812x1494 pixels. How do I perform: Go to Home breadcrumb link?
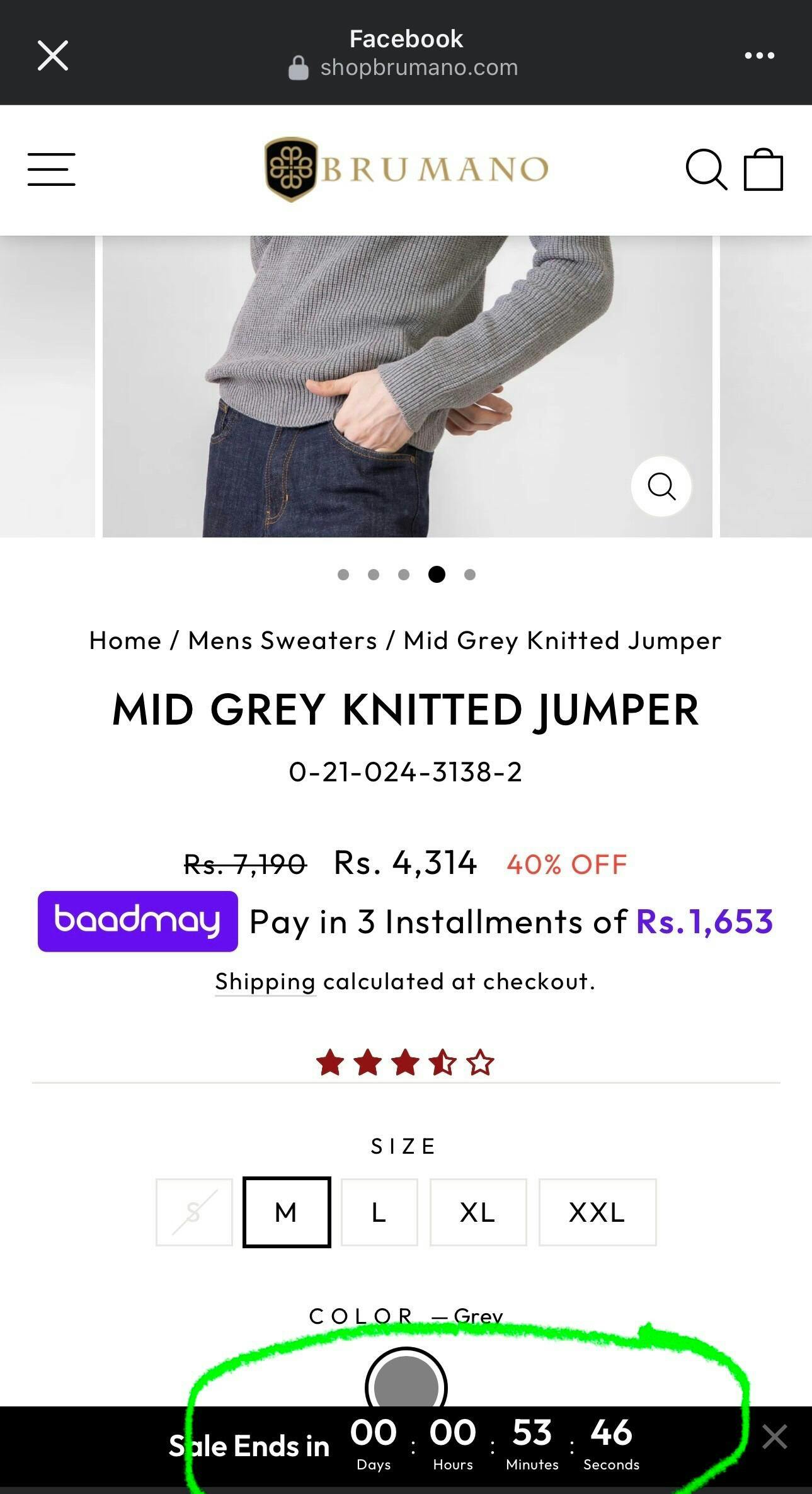tap(125, 640)
